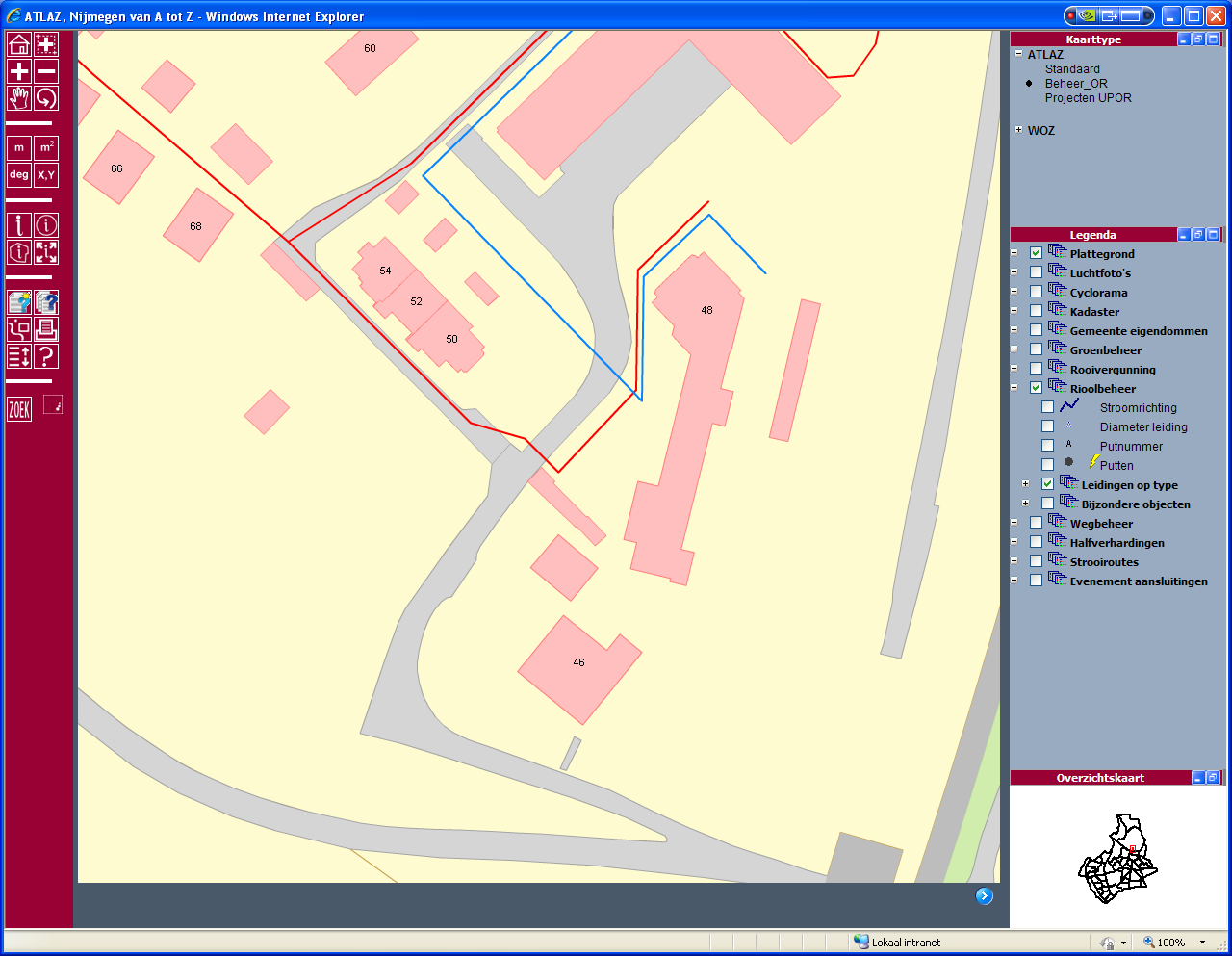Minimize the Legenda panel
Viewport: 1232px width, 956px height.
point(1184,235)
